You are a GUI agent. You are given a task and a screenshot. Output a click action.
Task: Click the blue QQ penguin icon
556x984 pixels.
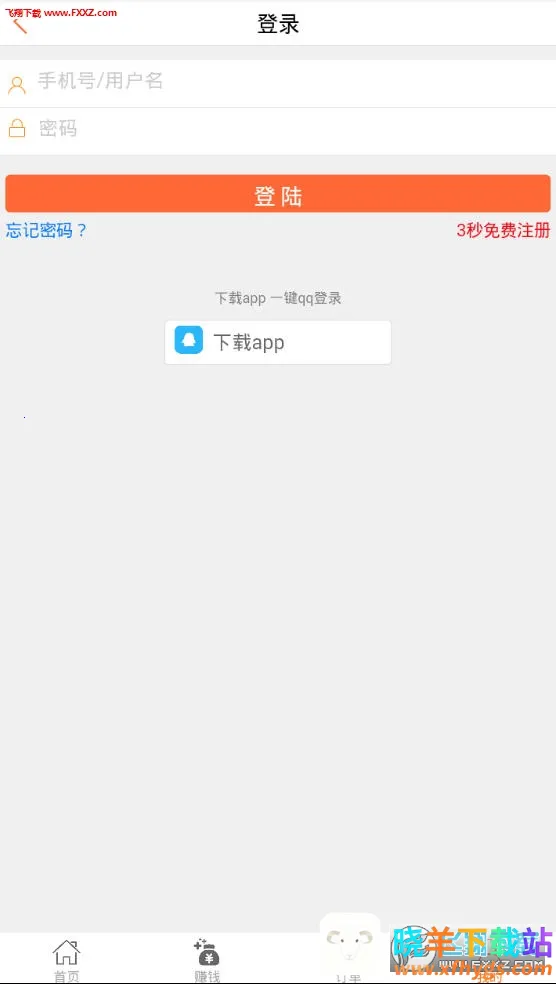tap(188, 340)
